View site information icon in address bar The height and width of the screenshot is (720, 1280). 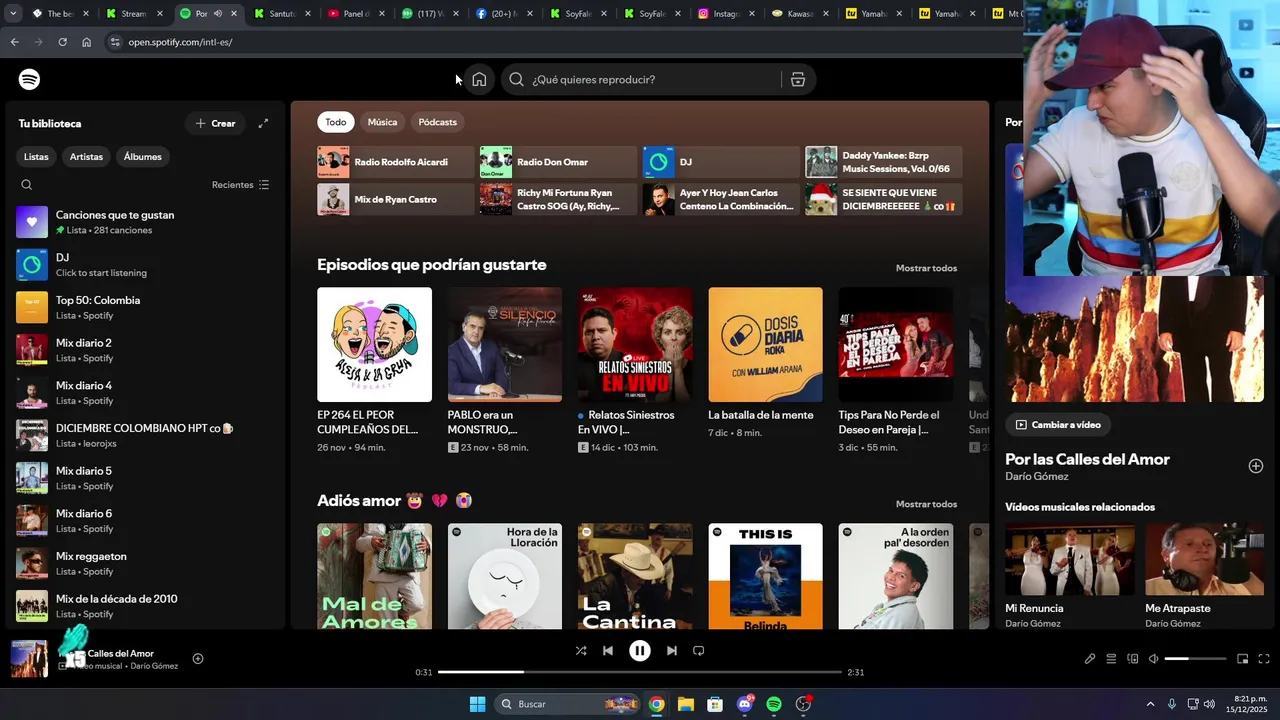click(115, 42)
